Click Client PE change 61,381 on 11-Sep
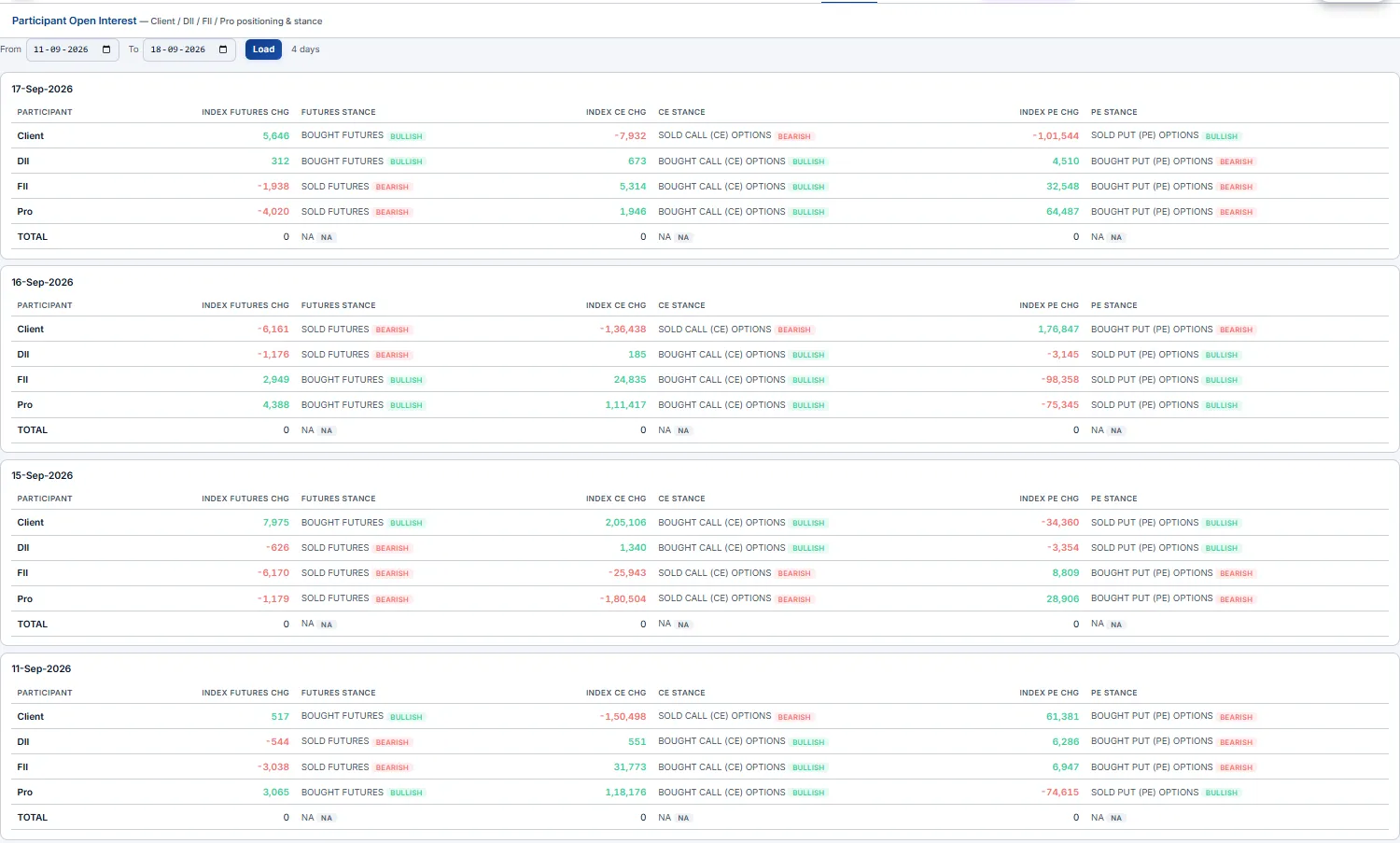 coord(1063,717)
